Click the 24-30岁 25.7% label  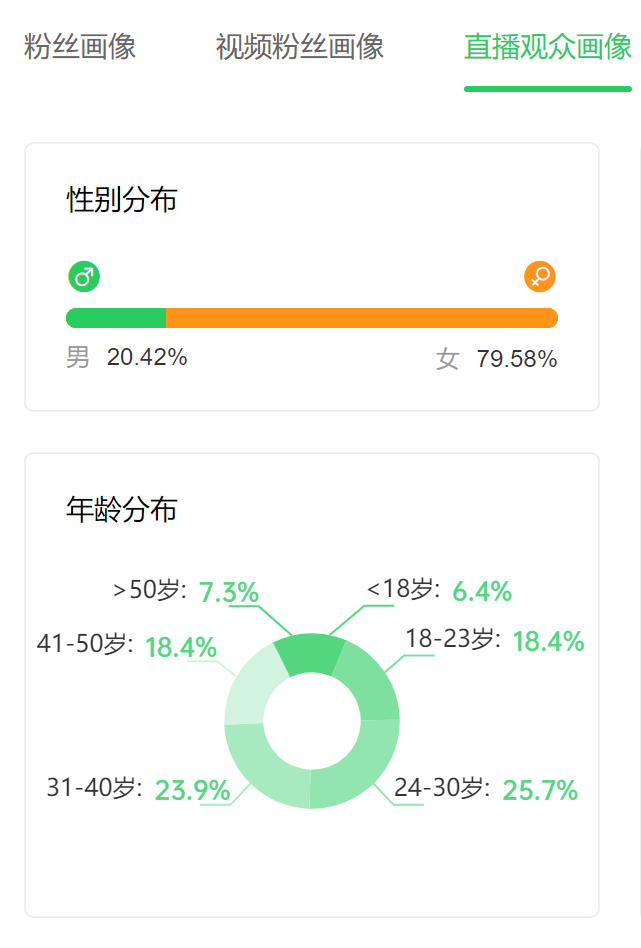pos(486,789)
